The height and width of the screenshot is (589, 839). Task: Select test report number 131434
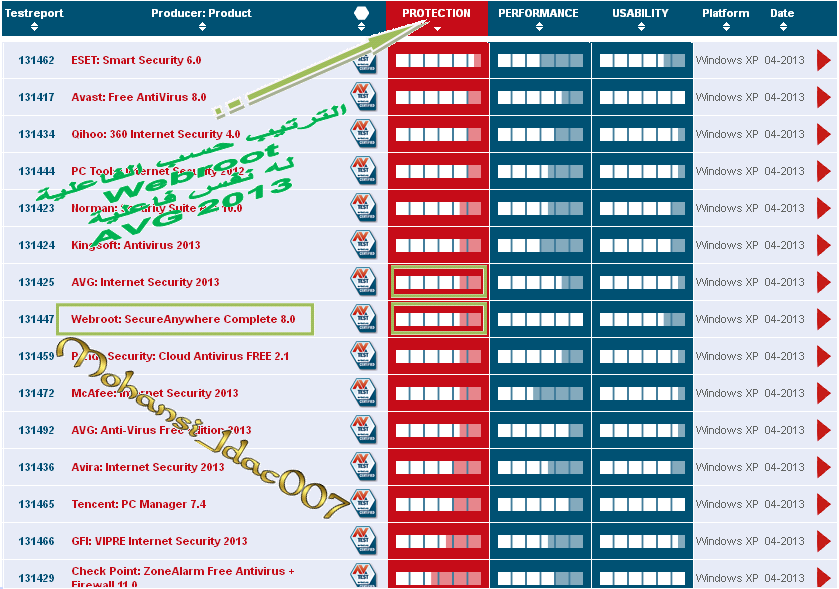coord(36,134)
